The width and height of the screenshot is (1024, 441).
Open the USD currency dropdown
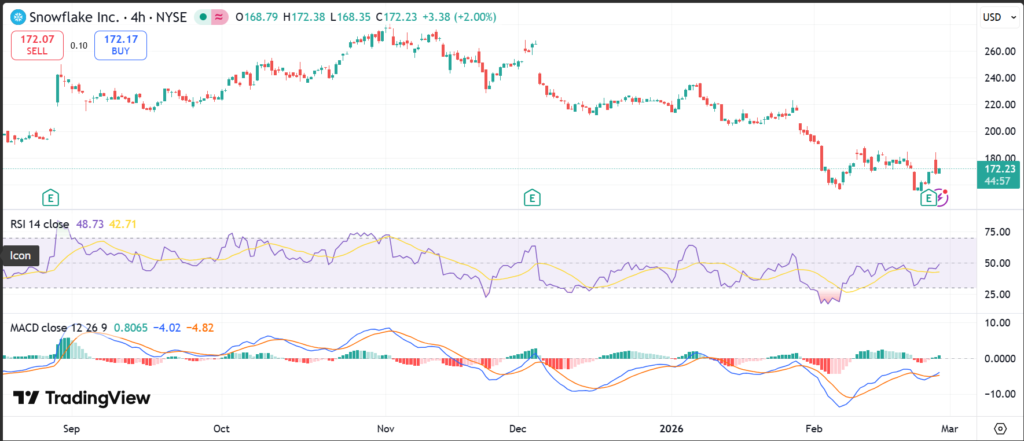[x=995, y=17]
